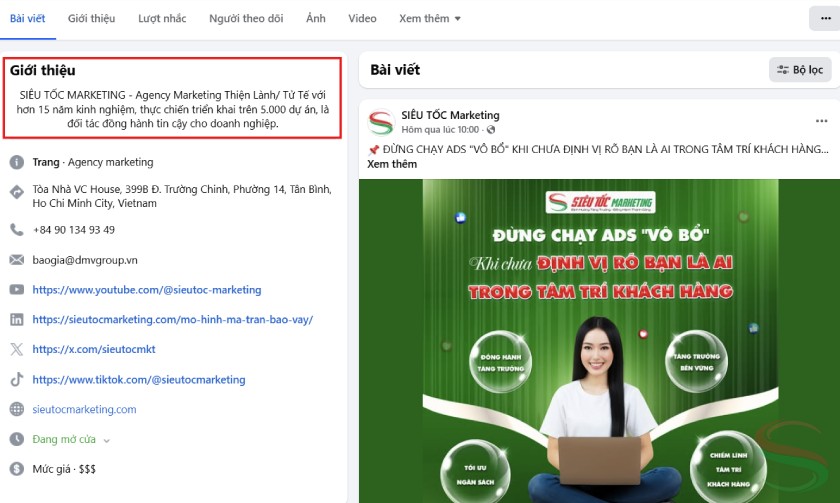The width and height of the screenshot is (840, 503).
Task: Switch to Người theo dõi tab
Action: 246,18
